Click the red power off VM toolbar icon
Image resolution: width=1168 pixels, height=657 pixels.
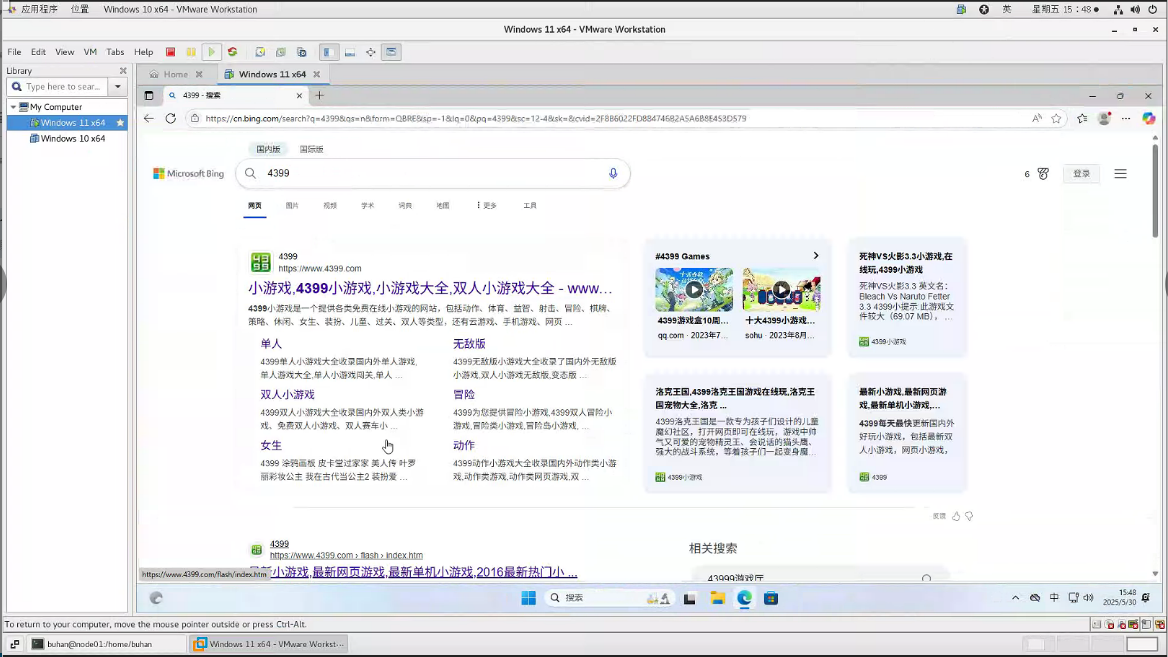[171, 52]
